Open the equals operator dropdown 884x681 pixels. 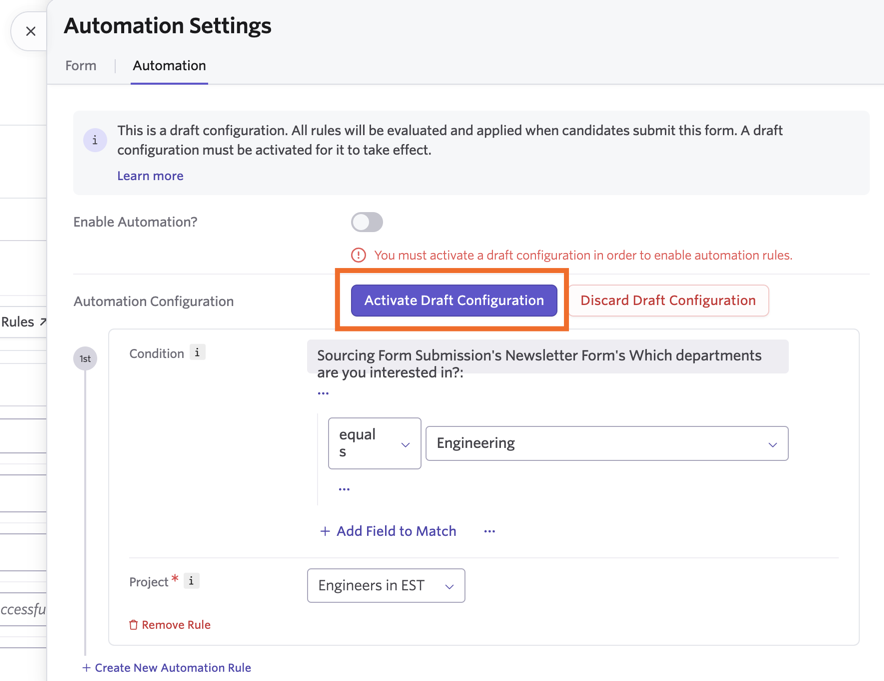tap(374, 443)
